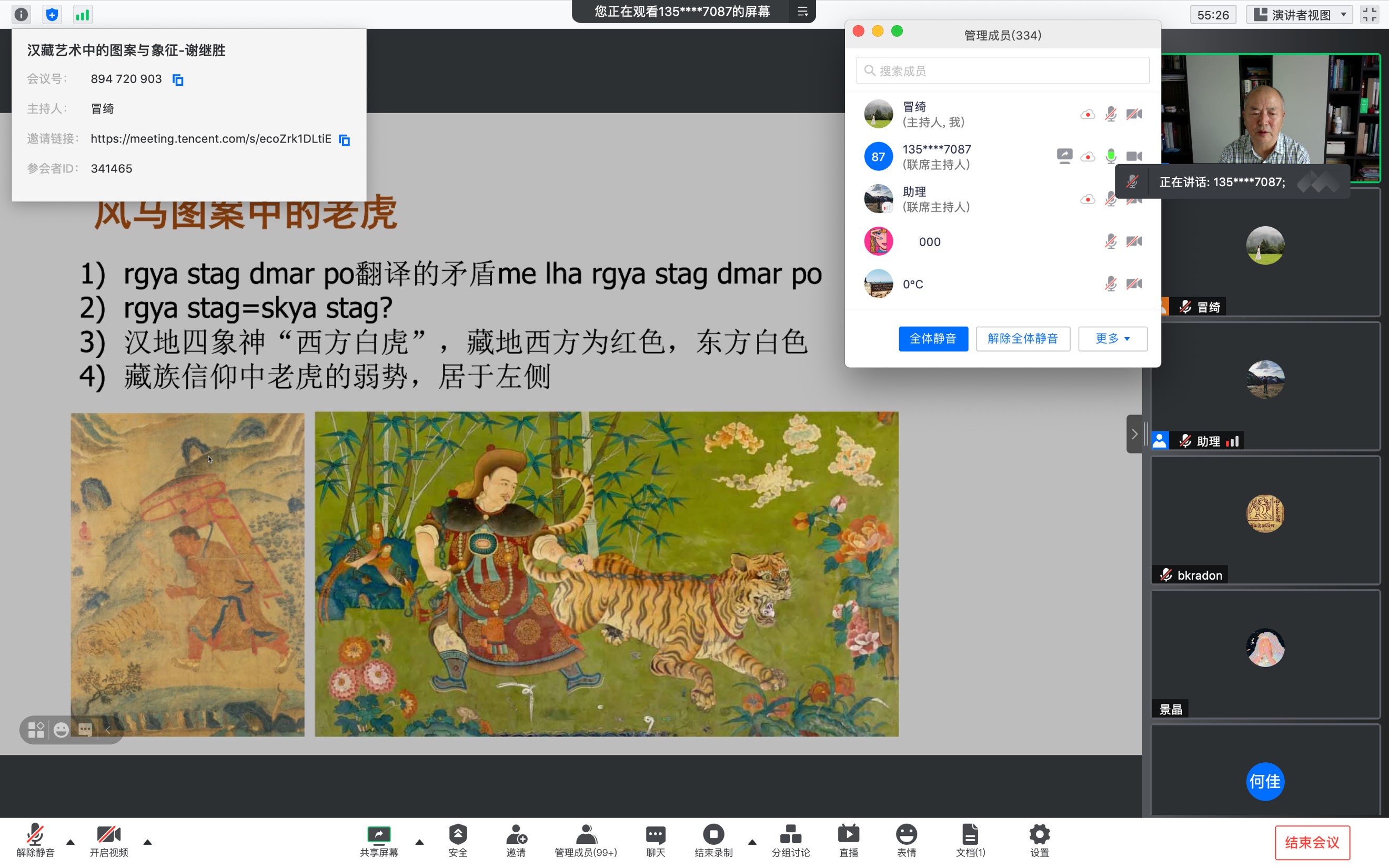Screen dimensions: 1389x868
Task: Click the search members field
Action: point(1002,70)
